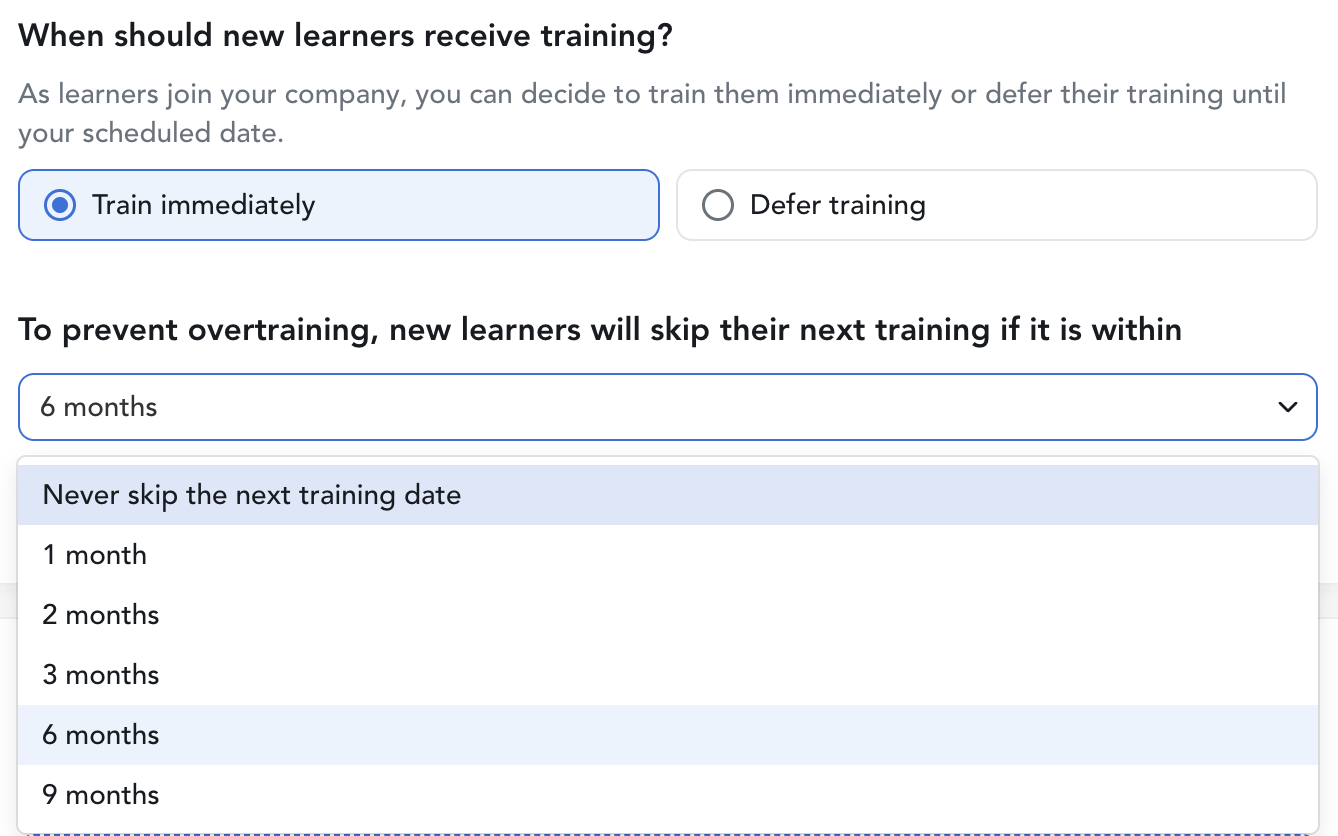Click the filled radio circle beside Train immediately
Screen dimensions: 1338x836
tap(61, 205)
